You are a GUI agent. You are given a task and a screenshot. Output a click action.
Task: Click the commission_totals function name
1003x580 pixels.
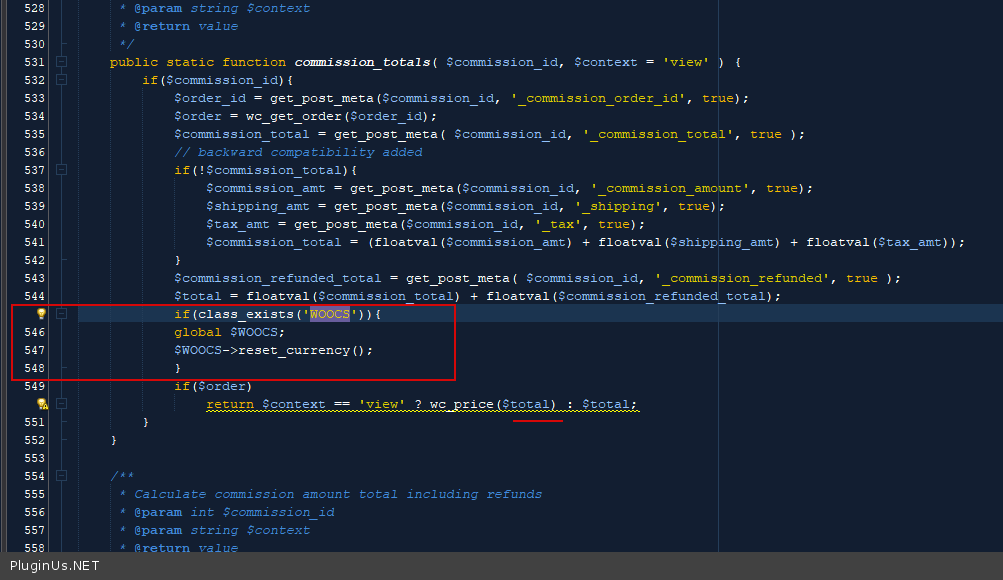pyautogui.click(x=361, y=62)
